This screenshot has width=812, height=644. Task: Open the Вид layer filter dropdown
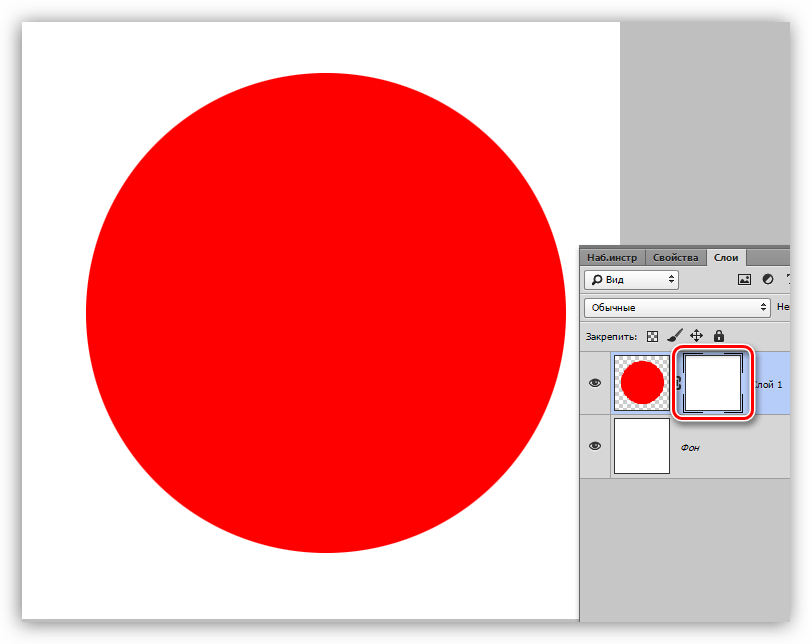pos(631,280)
